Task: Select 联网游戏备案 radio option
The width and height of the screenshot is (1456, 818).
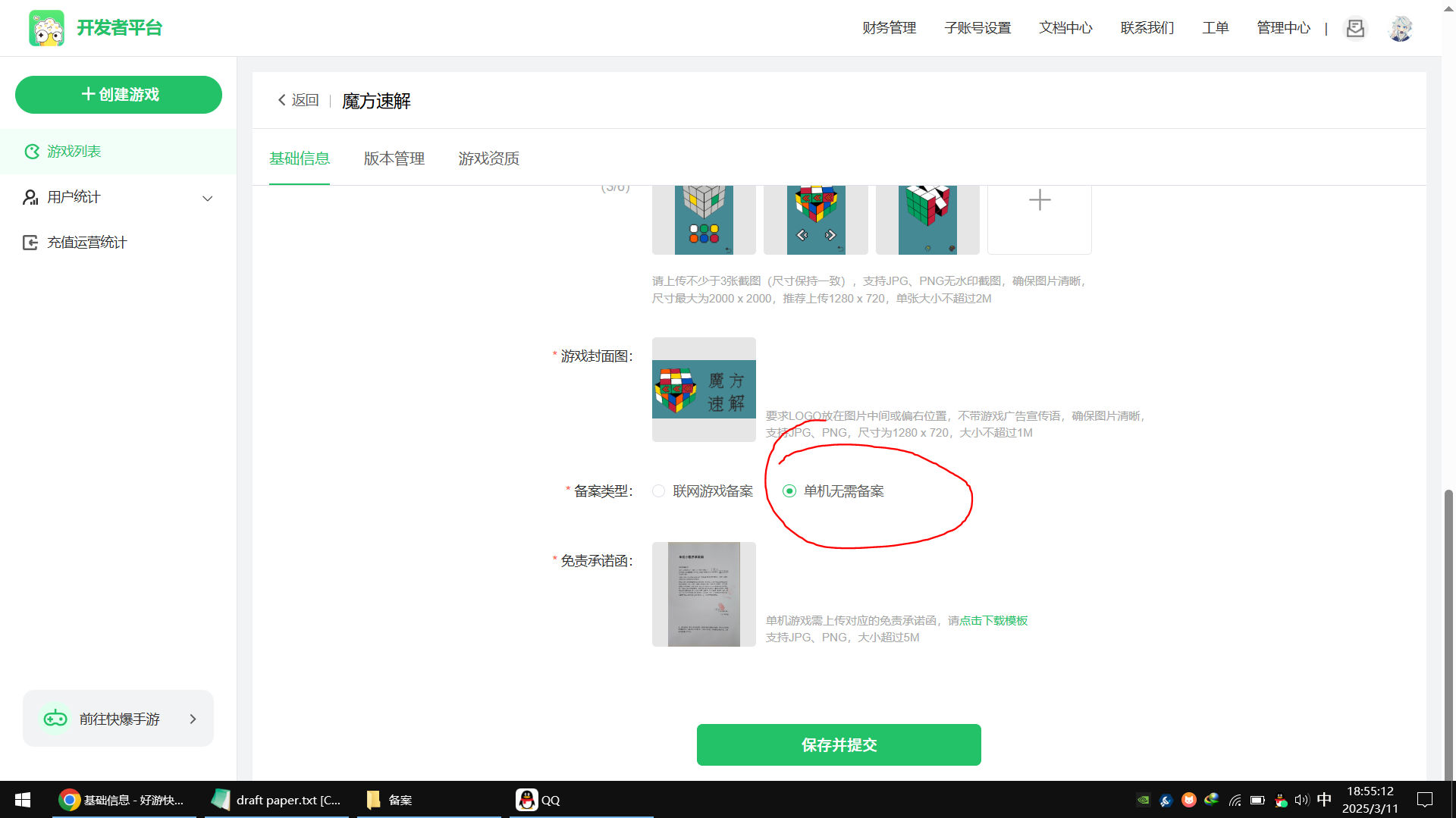Action: tap(658, 491)
